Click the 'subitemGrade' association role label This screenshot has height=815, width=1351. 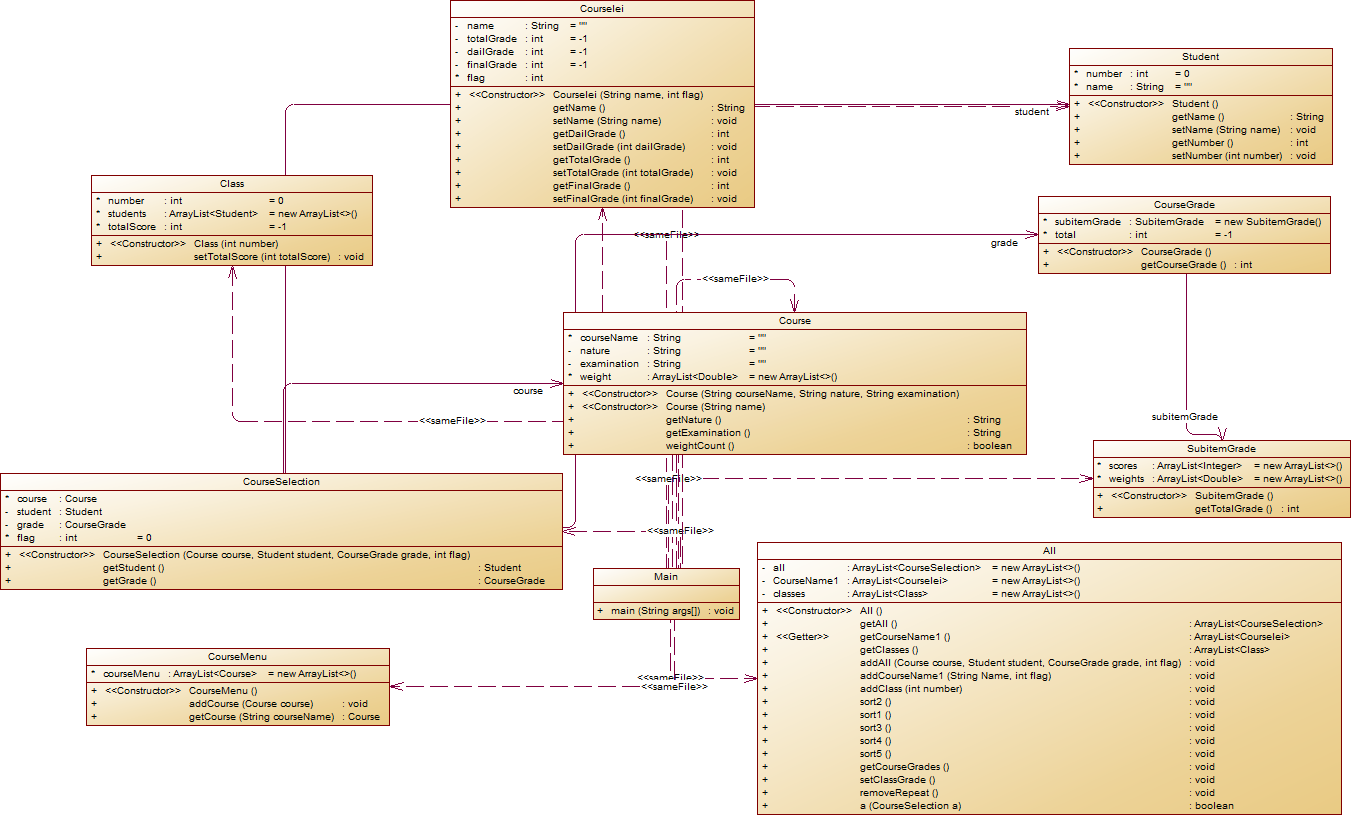click(x=1184, y=416)
